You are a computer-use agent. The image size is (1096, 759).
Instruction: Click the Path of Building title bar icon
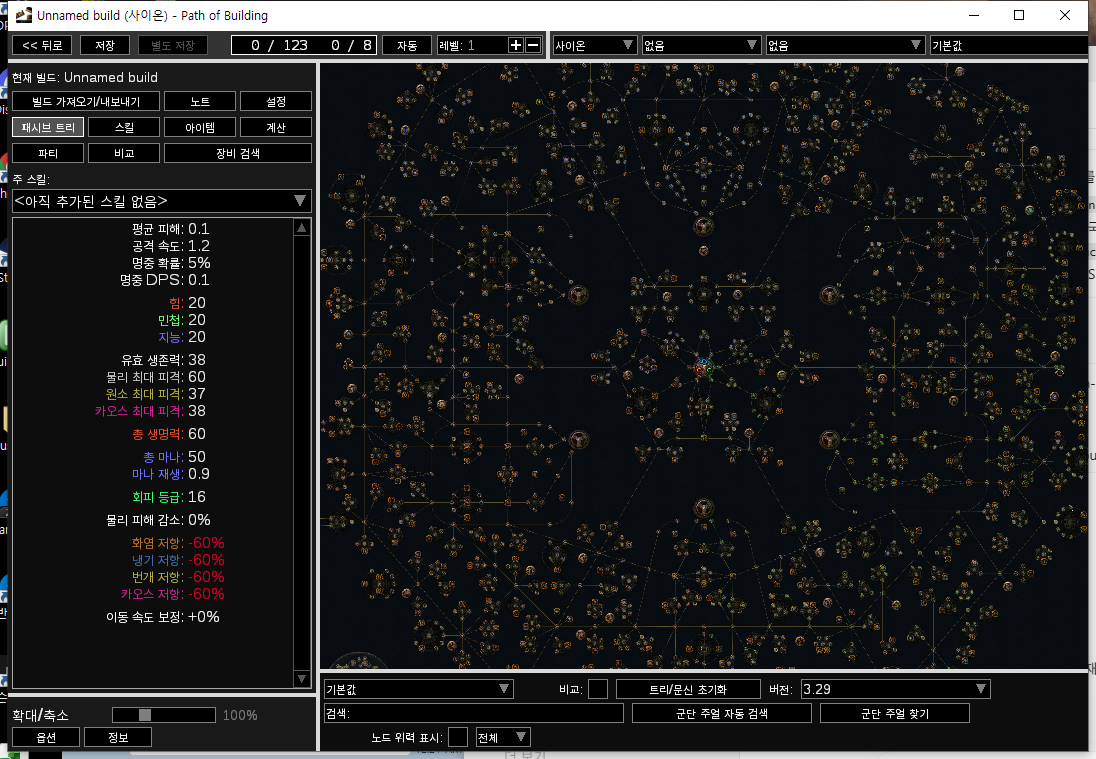[23, 15]
